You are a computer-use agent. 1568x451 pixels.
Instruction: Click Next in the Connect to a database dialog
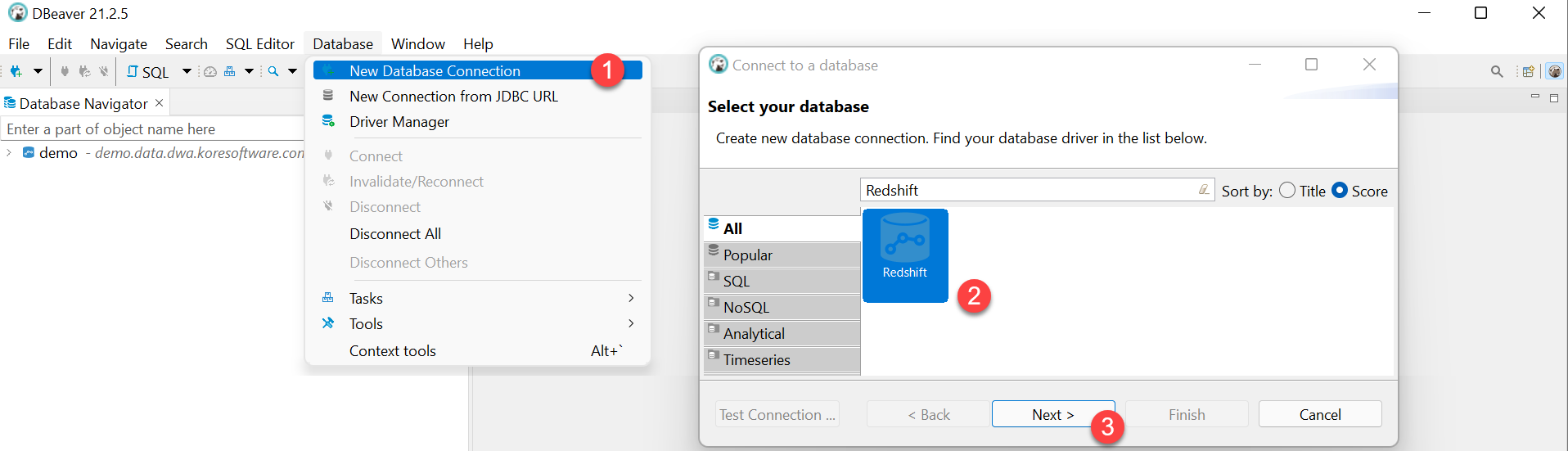tap(1053, 414)
